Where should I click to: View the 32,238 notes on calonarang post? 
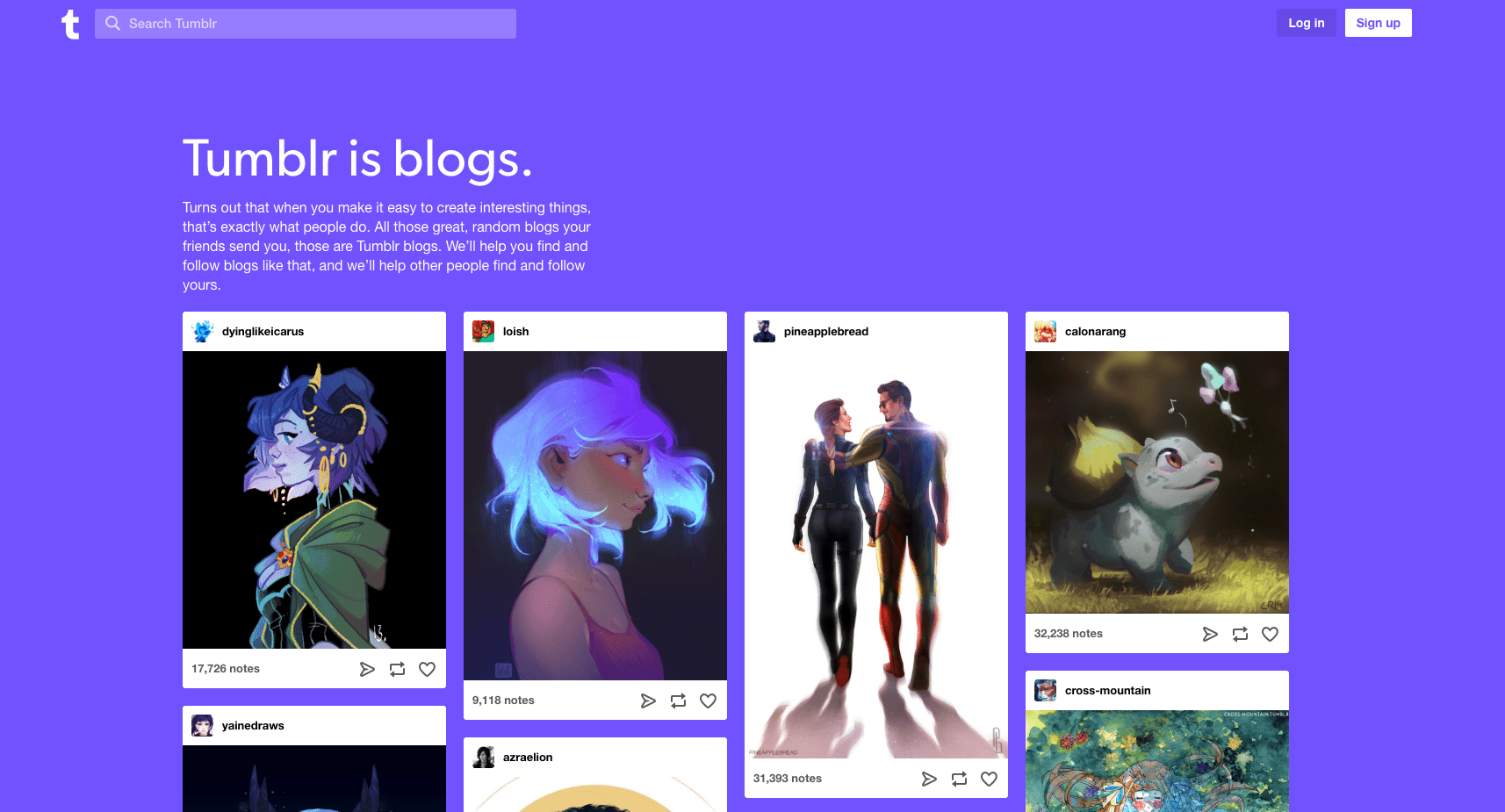coord(1068,634)
